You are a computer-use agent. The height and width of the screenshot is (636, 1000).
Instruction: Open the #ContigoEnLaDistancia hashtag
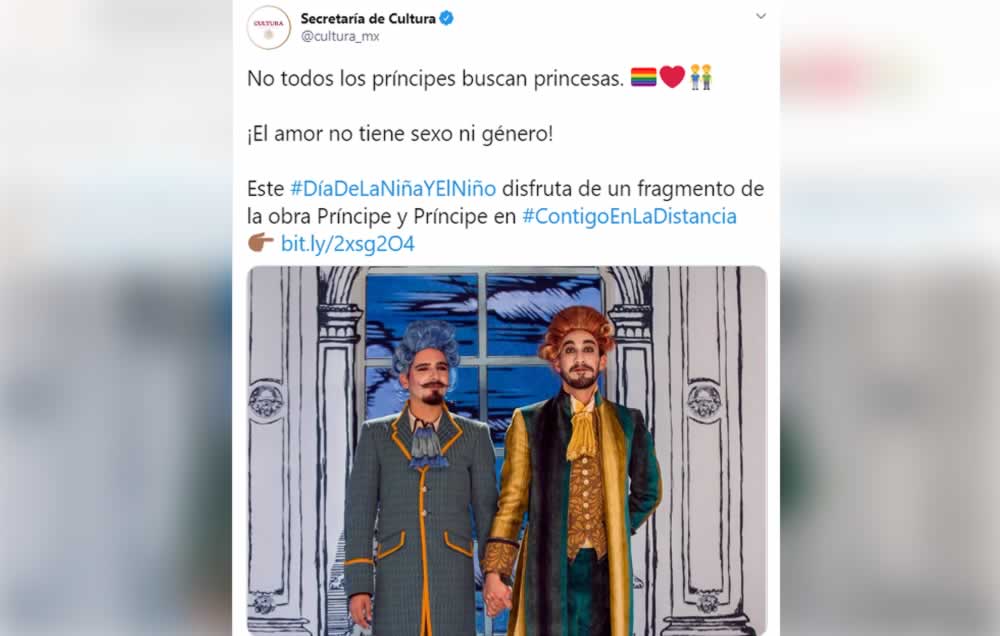[x=629, y=216]
